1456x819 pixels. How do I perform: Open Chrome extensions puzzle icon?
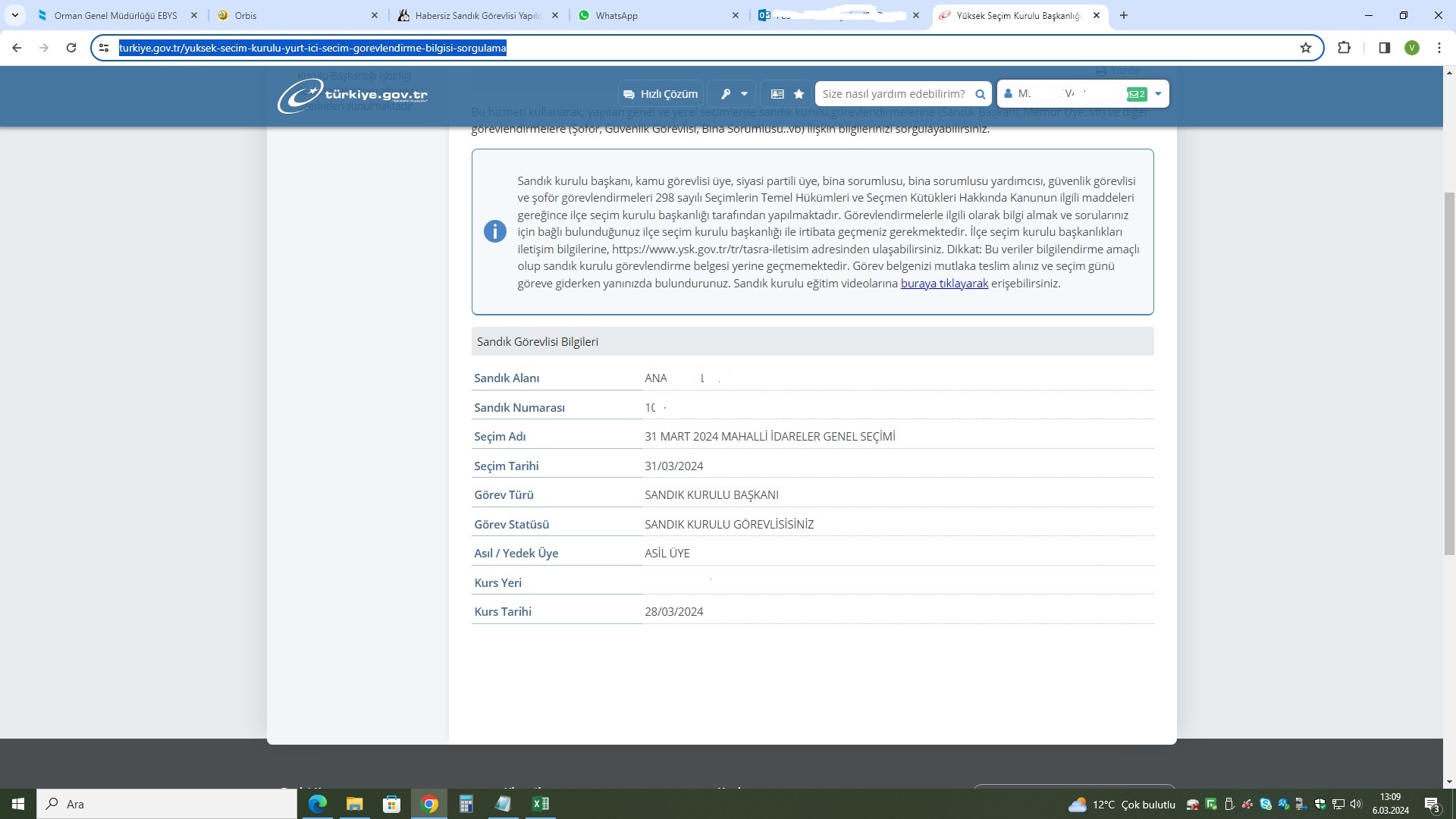pos(1344,48)
